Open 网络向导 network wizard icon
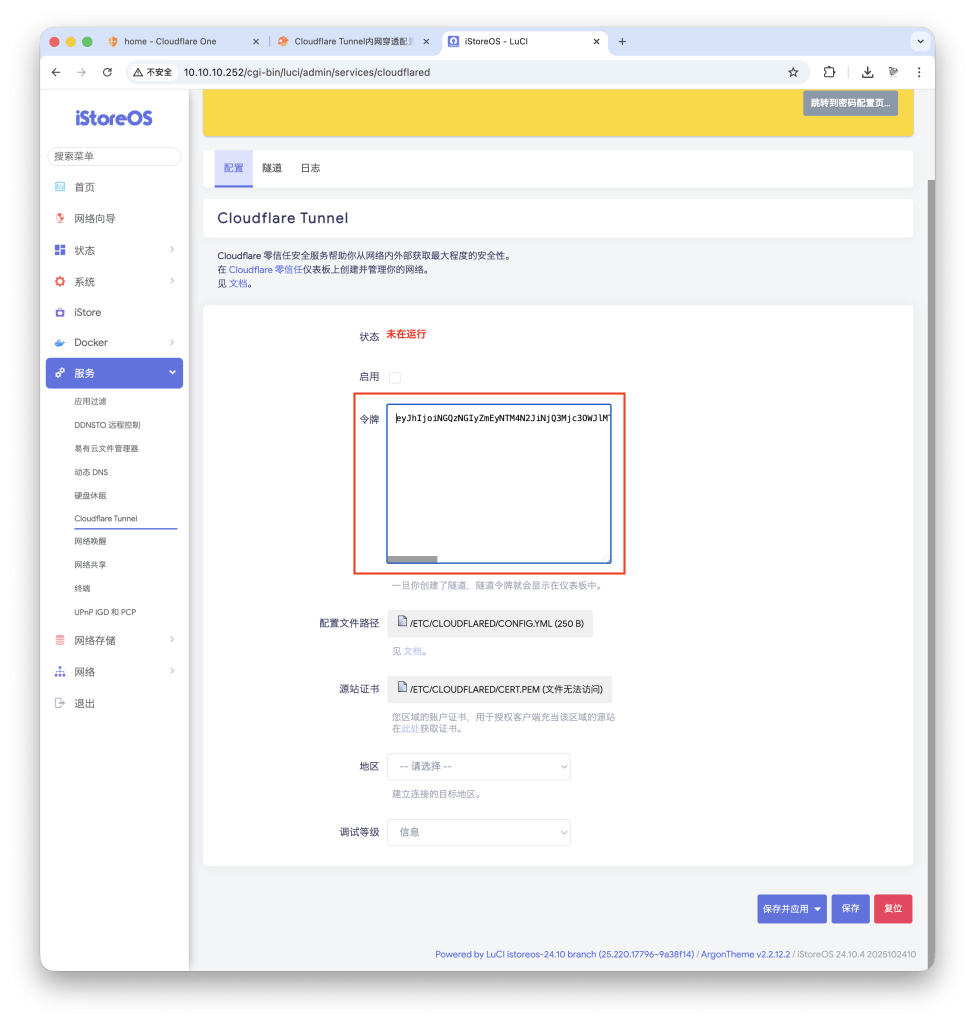The height and width of the screenshot is (1024, 975). pos(60,219)
